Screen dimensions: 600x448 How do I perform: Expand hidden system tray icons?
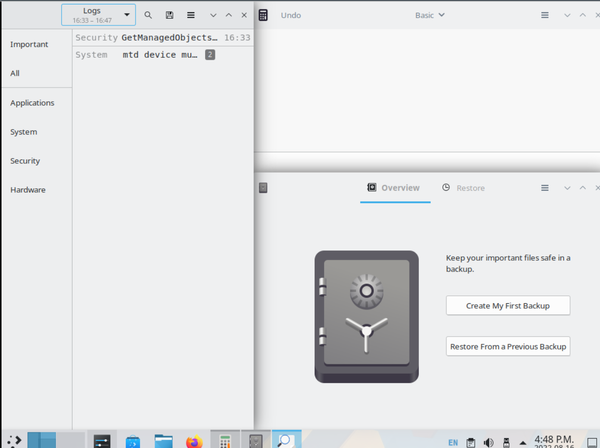[x=523, y=443]
